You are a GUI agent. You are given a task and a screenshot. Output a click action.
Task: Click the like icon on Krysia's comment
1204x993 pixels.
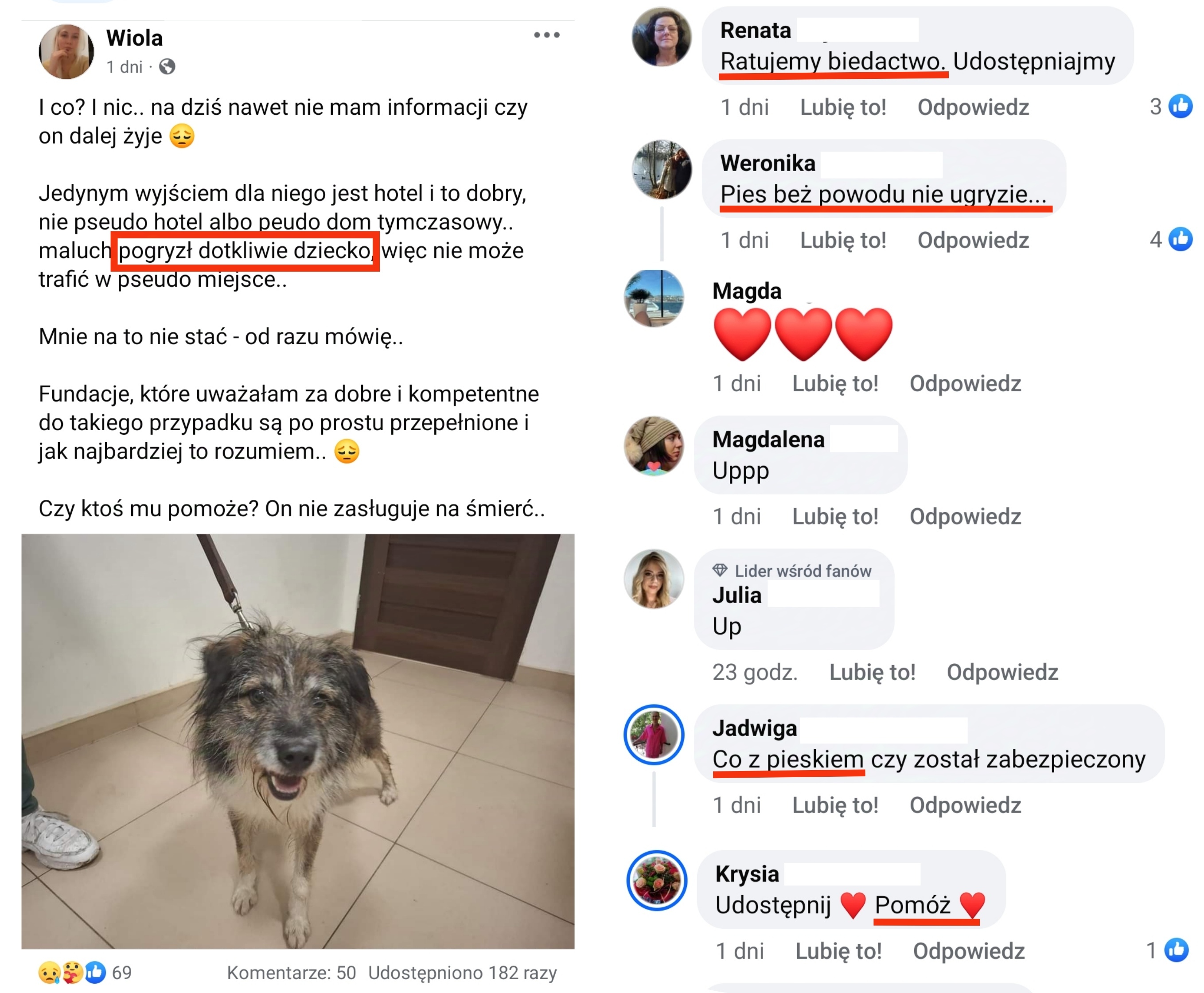coord(1176,950)
